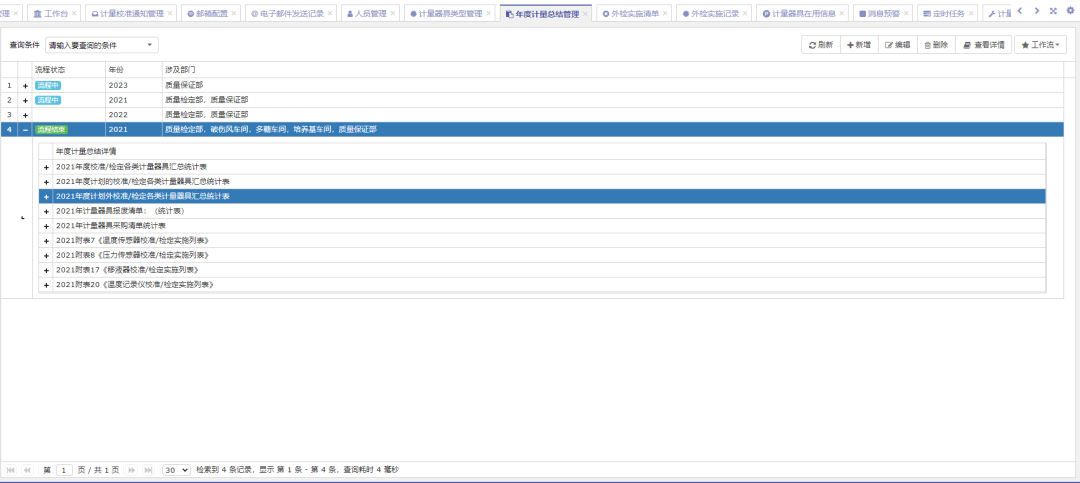Switch to the 人员管理 tab
Viewport: 1080px width, 483px height.
371,13
